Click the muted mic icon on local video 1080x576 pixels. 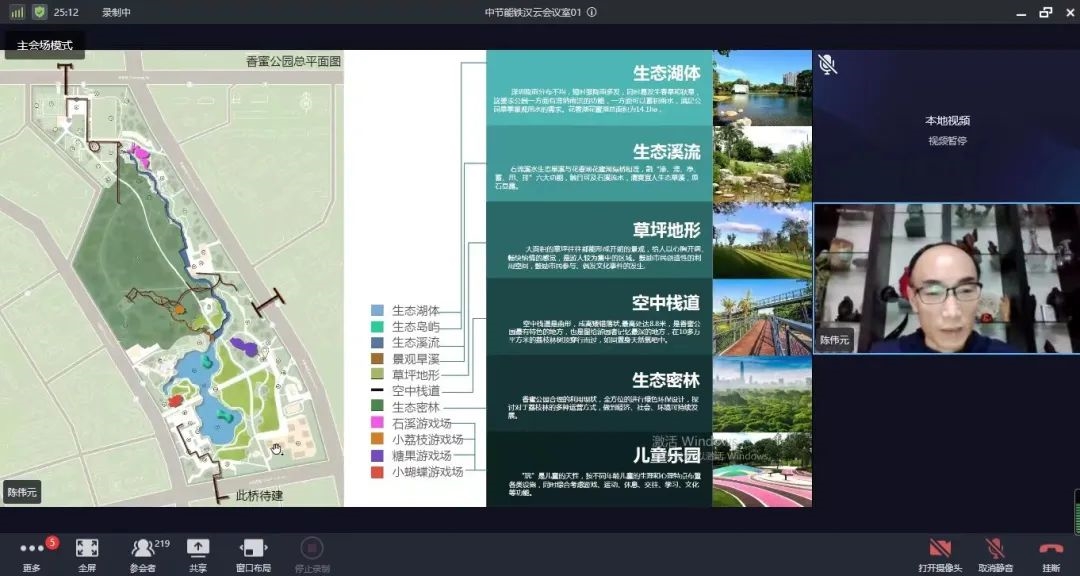tap(827, 65)
